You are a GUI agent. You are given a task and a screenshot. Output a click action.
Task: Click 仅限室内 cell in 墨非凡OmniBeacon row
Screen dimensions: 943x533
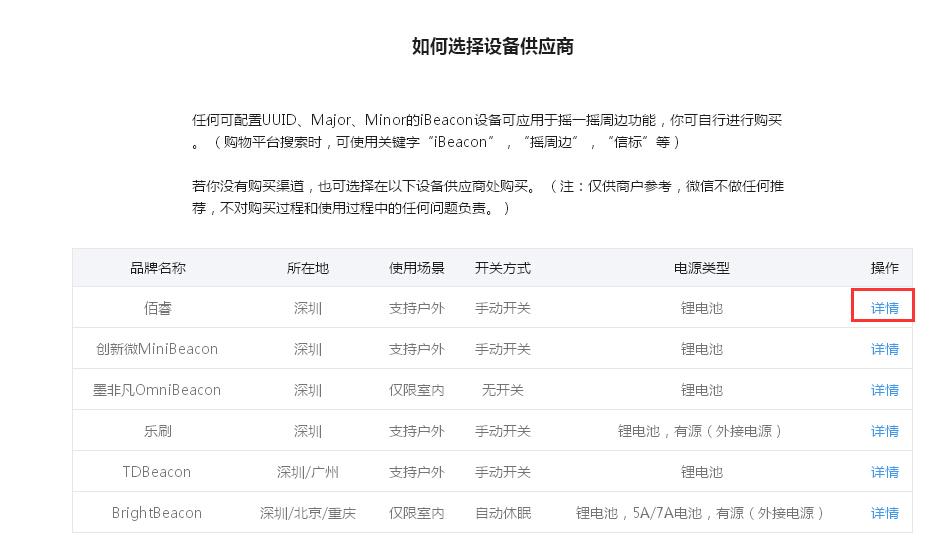416,390
